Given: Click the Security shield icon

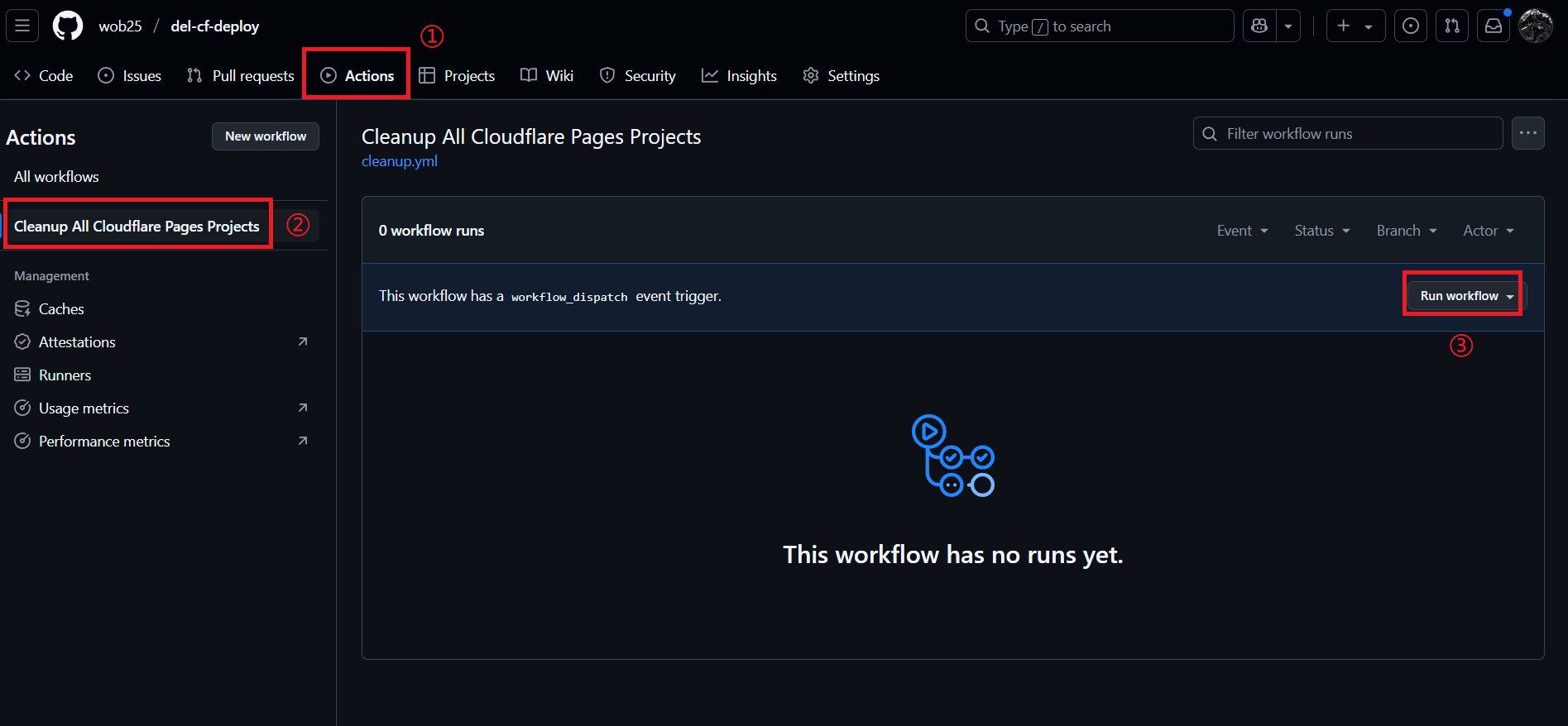Looking at the screenshot, I should click(x=607, y=75).
